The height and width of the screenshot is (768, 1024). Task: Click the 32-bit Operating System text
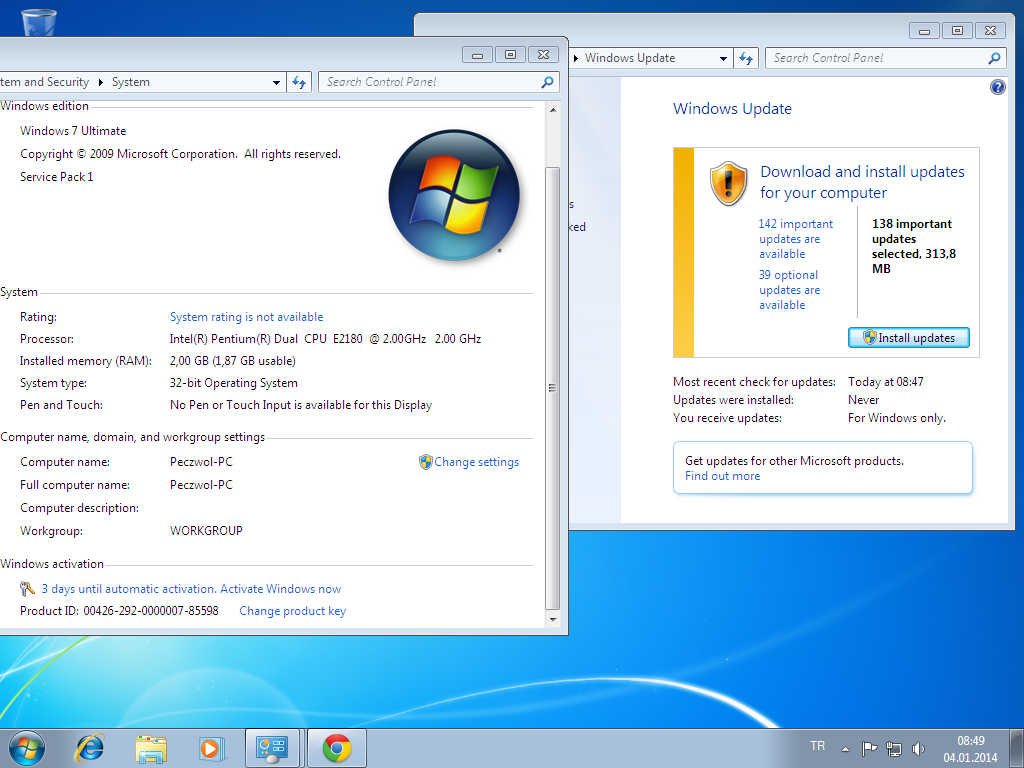pyautogui.click(x=233, y=383)
